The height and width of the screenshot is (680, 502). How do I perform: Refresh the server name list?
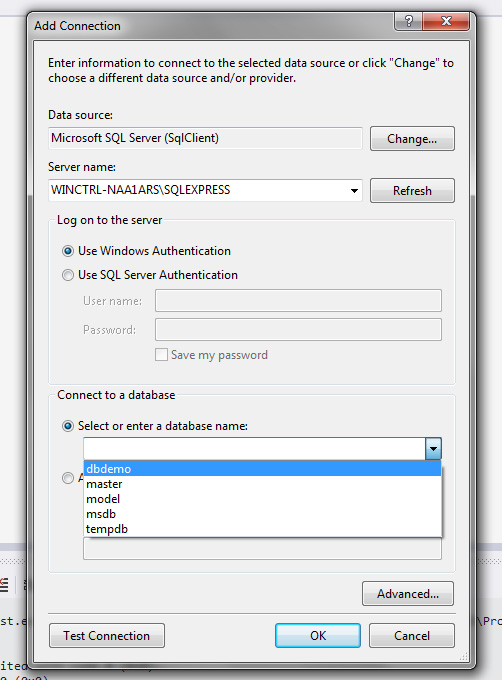(x=412, y=191)
